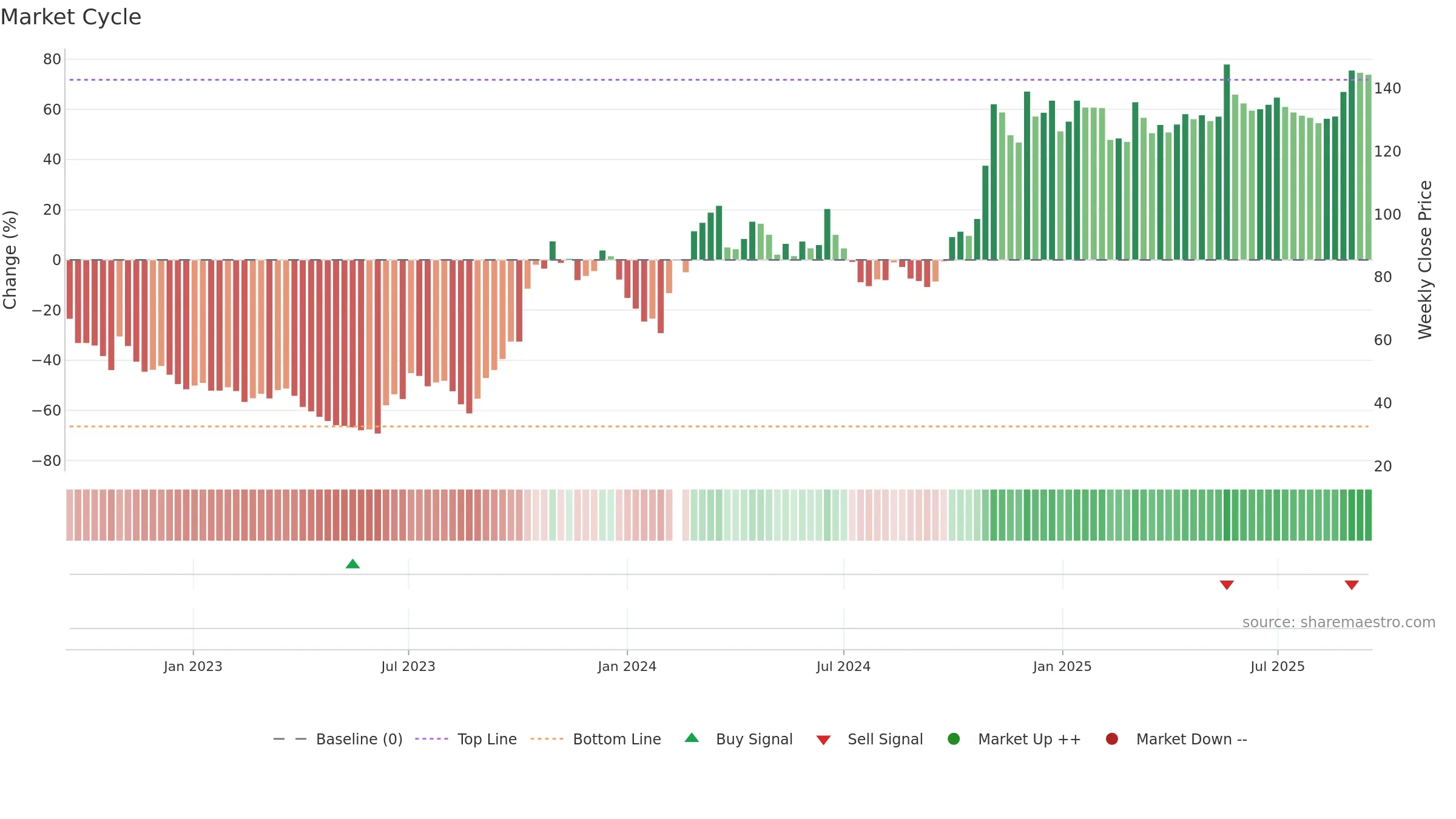This screenshot has height=819, width=1456.
Task: Click the −80 tick on the left axis
Action: (x=47, y=461)
